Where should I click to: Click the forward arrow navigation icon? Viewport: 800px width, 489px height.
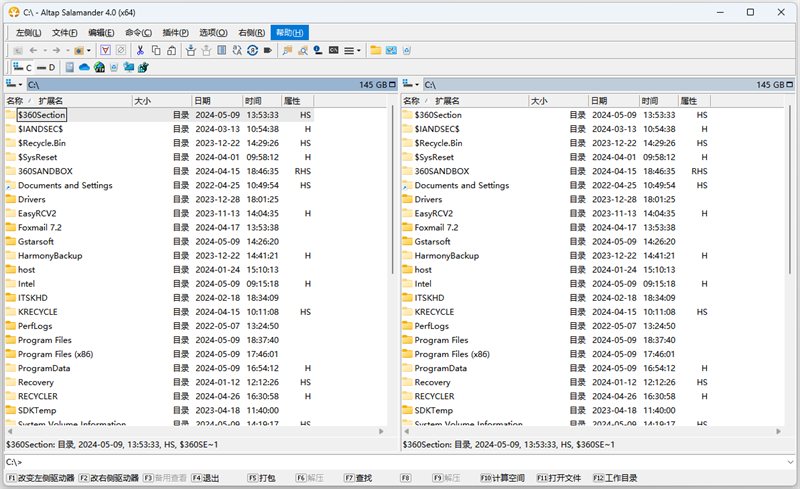[56, 50]
